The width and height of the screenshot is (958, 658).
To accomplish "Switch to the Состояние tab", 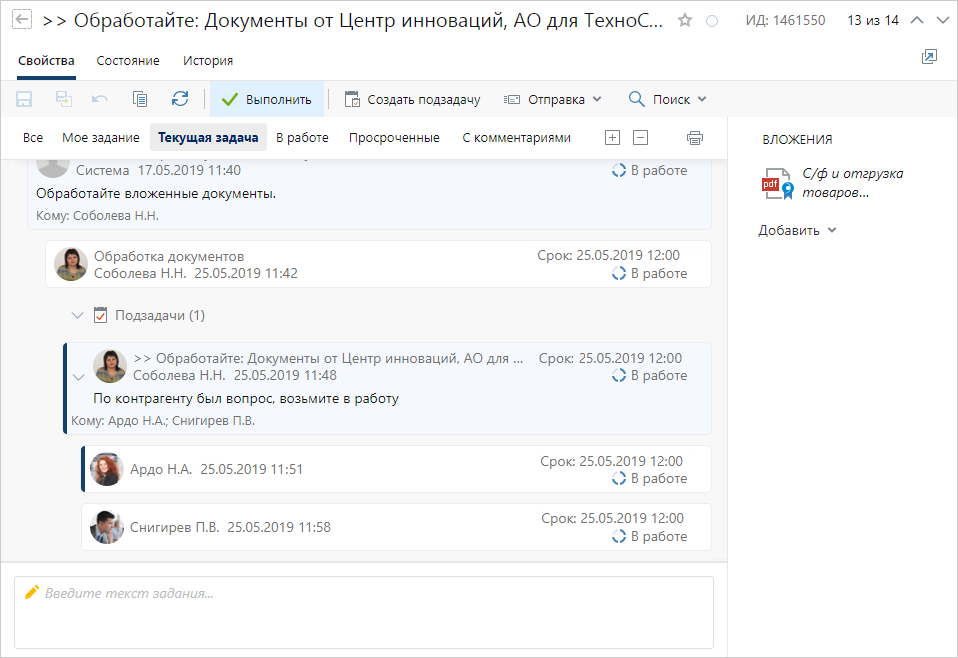I will [128, 61].
